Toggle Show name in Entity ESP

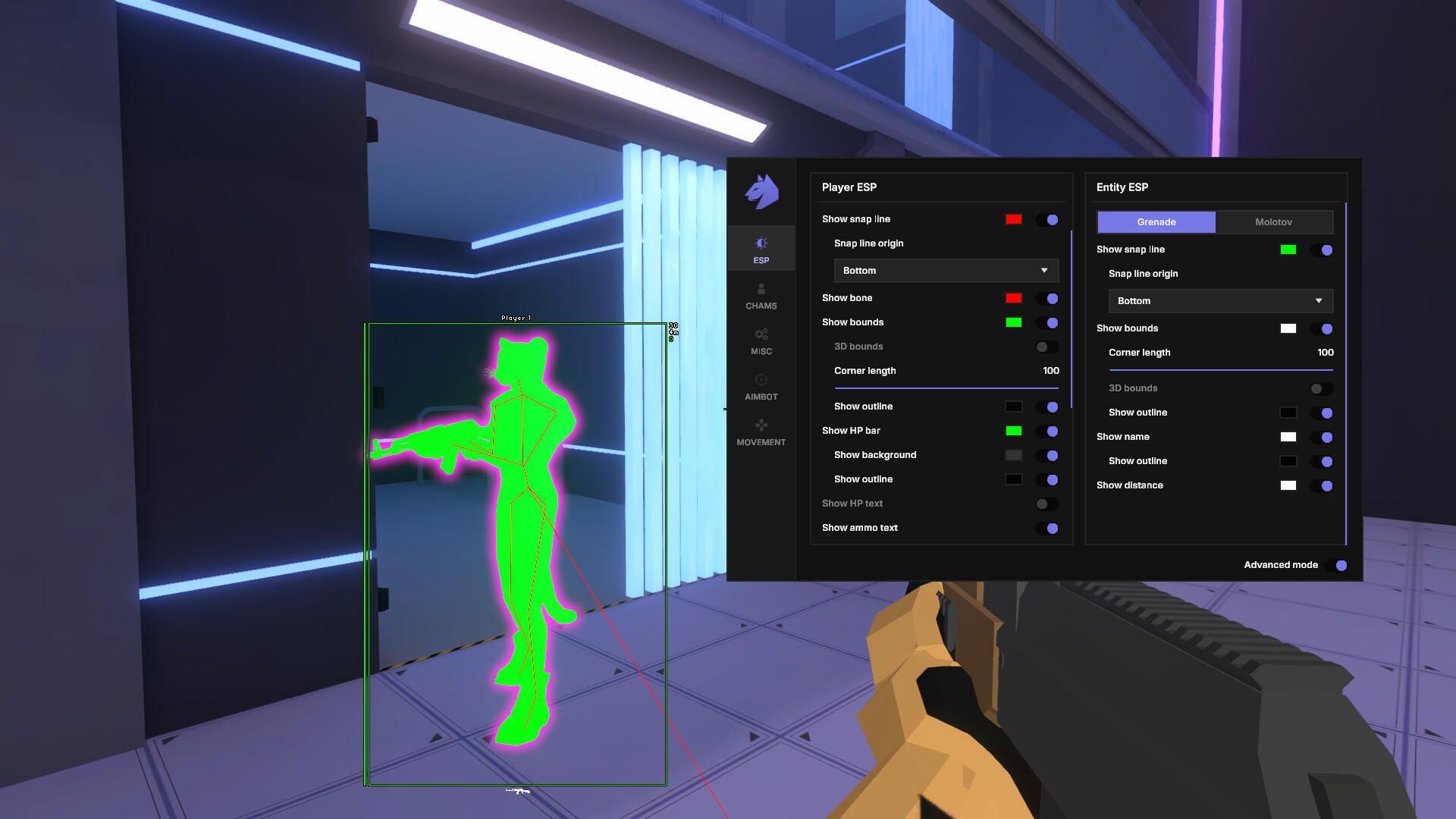coord(1325,437)
